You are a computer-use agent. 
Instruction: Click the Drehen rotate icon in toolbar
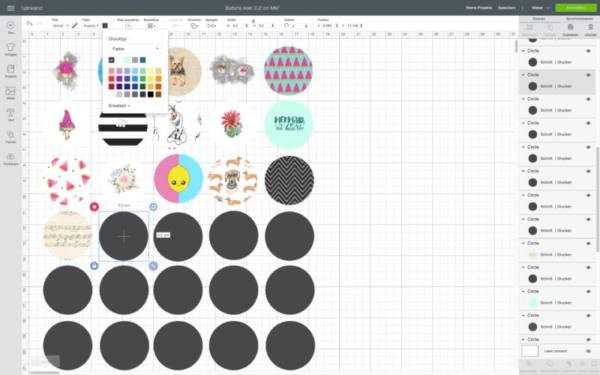tap(287, 26)
